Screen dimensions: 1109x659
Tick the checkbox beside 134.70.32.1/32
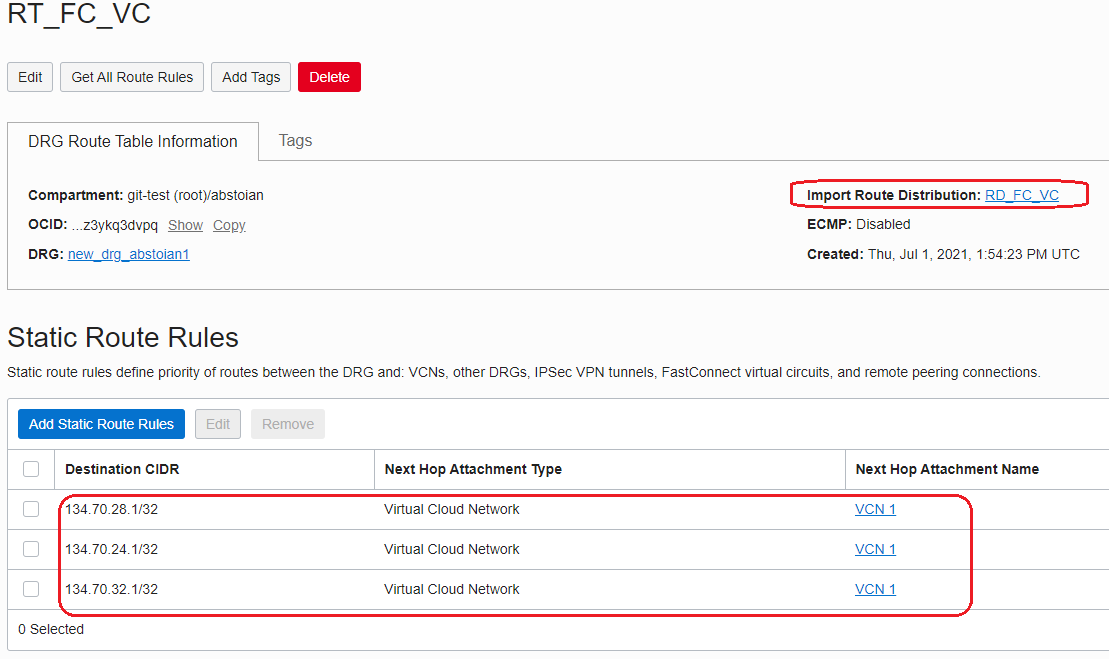pos(31,589)
